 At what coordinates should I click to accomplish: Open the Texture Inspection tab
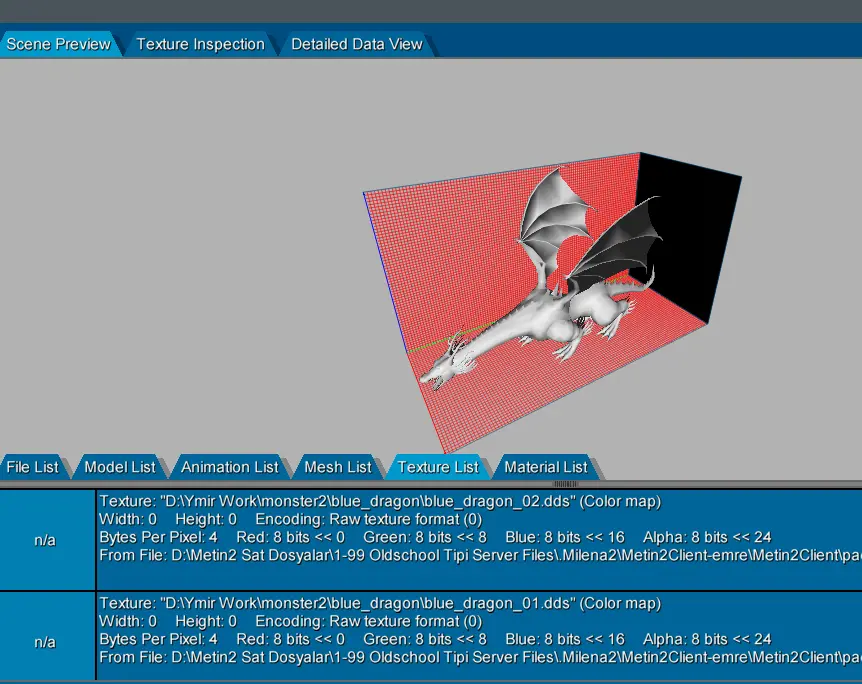200,44
